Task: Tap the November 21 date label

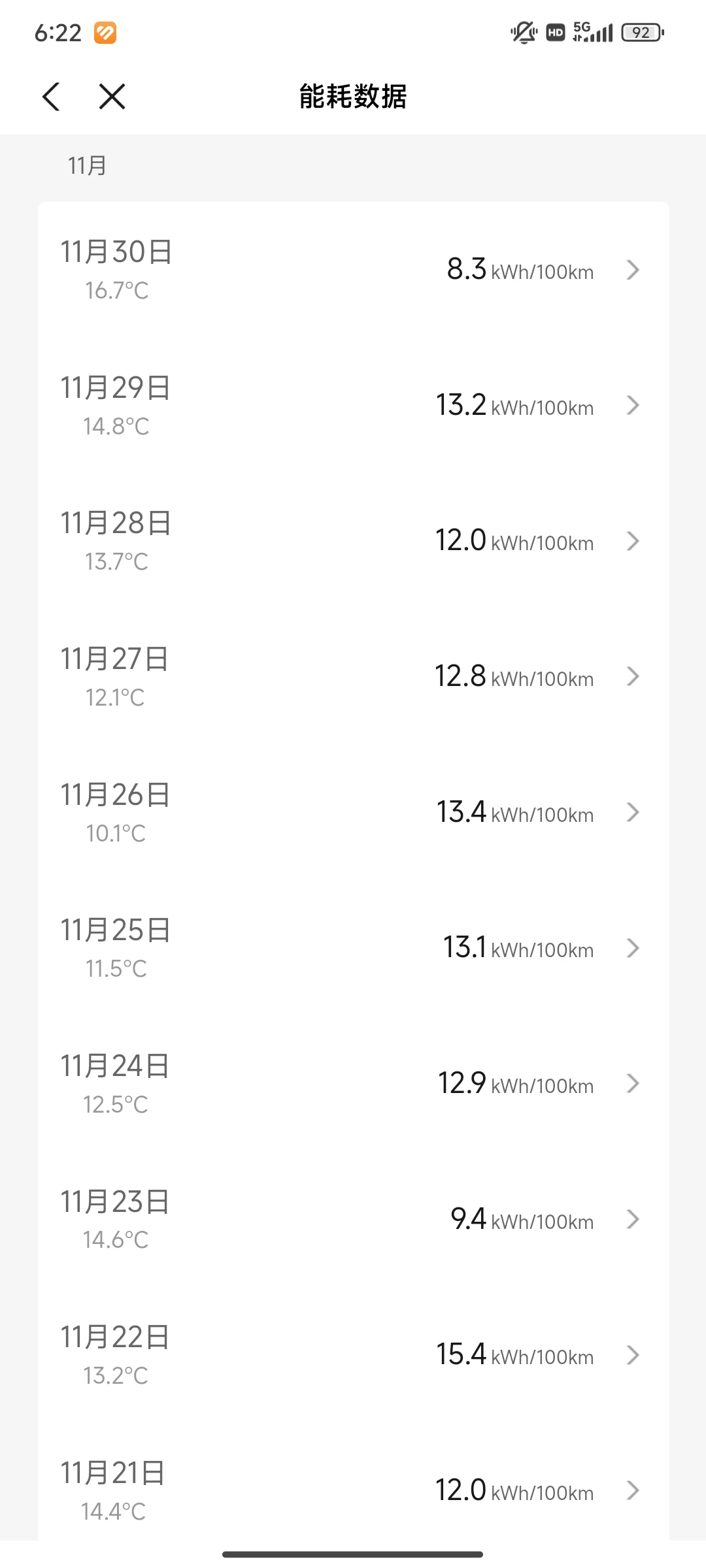Action: (113, 1473)
